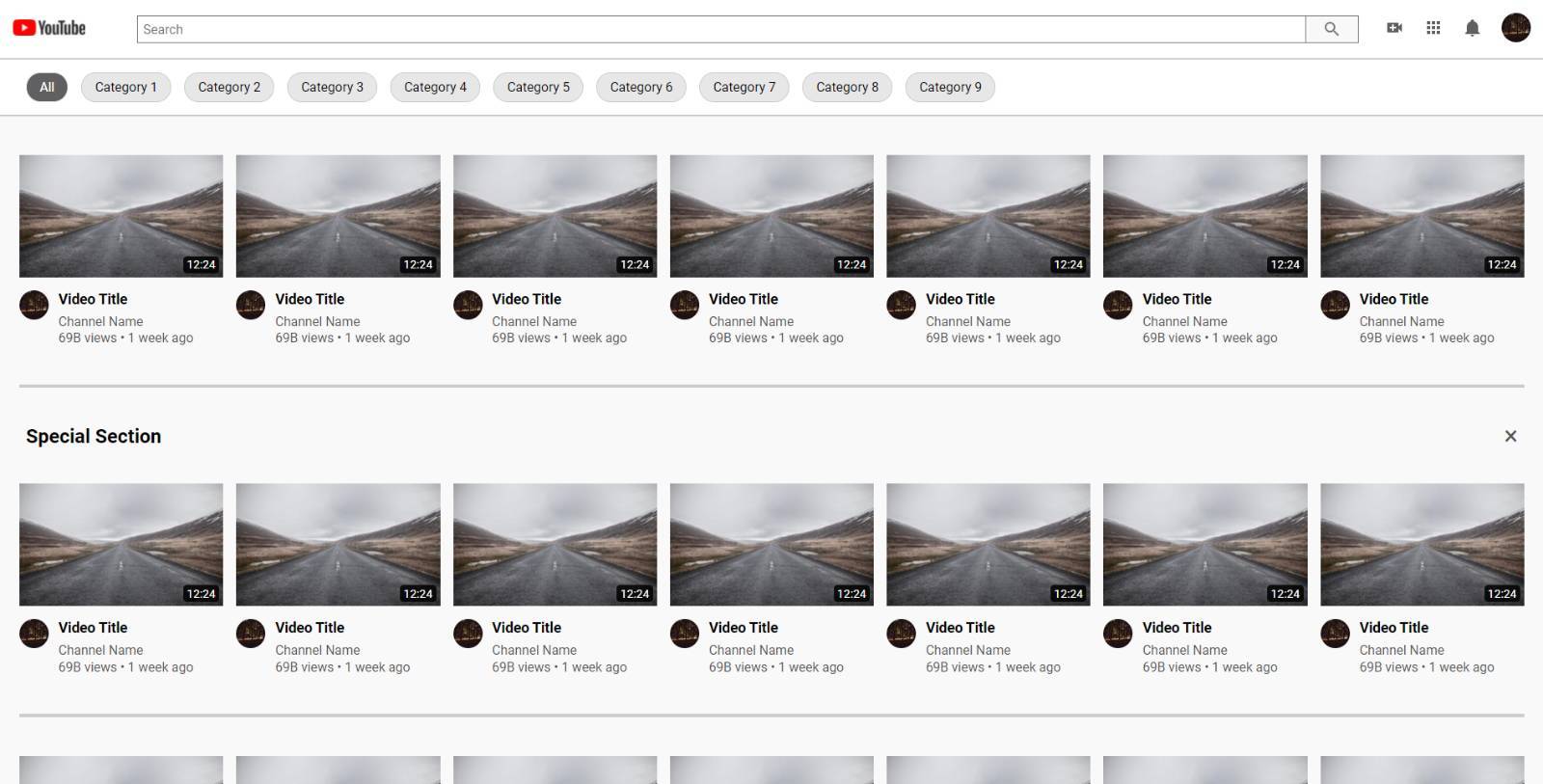
Task: Choose the Category 5 filter chip
Action: pos(538,87)
